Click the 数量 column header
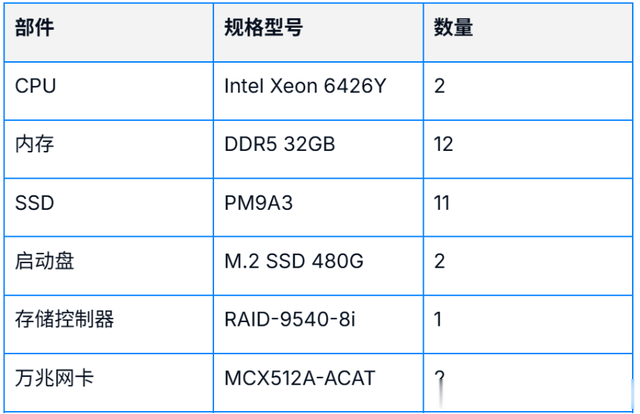The image size is (640, 414). (x=454, y=28)
